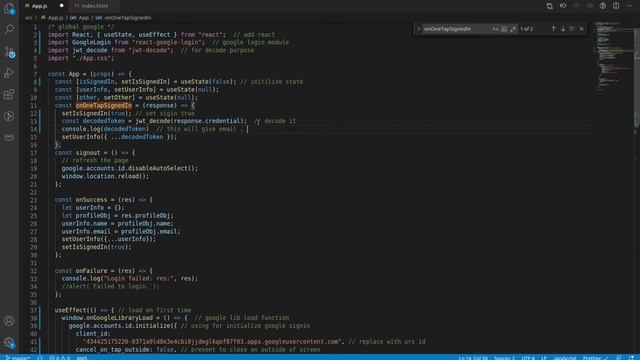The height and width of the screenshot is (360, 640).
Task: Click line number 17 in the gutter
Action: click(x=33, y=153)
